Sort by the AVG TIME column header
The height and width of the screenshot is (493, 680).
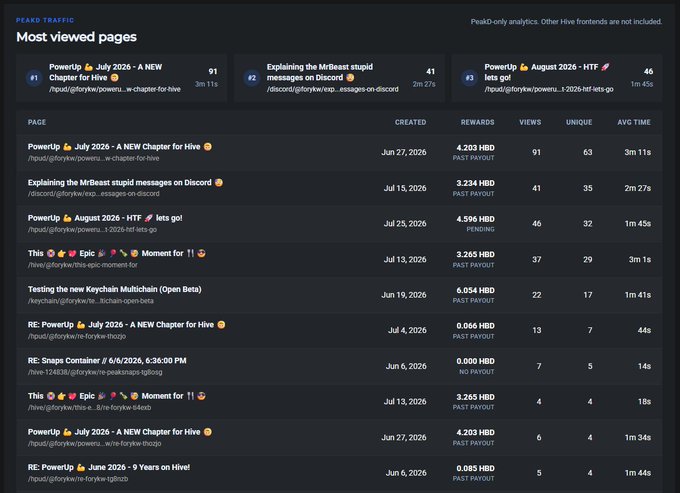click(x=634, y=122)
